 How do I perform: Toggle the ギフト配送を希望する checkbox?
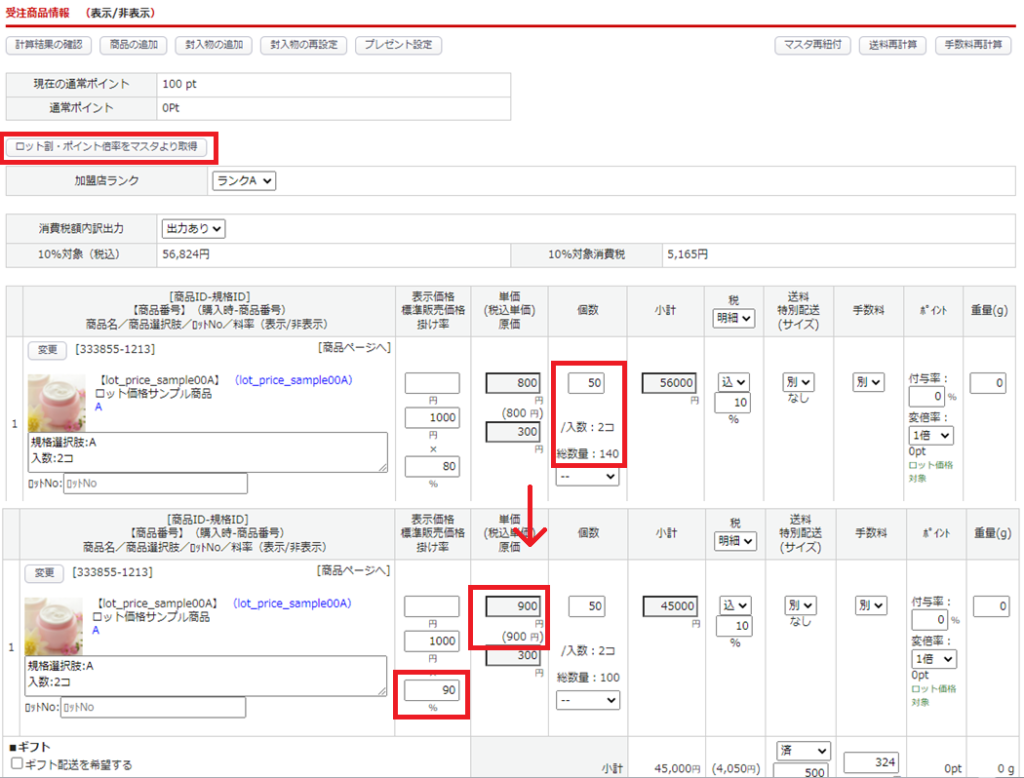point(14,764)
